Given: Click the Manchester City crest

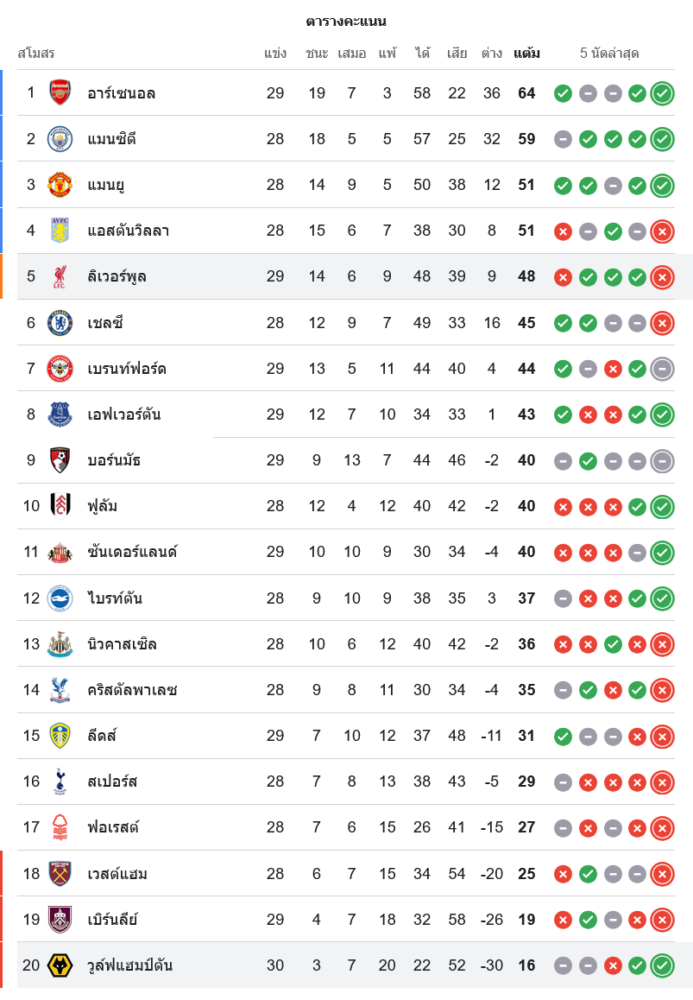Looking at the screenshot, I should pos(60,139).
